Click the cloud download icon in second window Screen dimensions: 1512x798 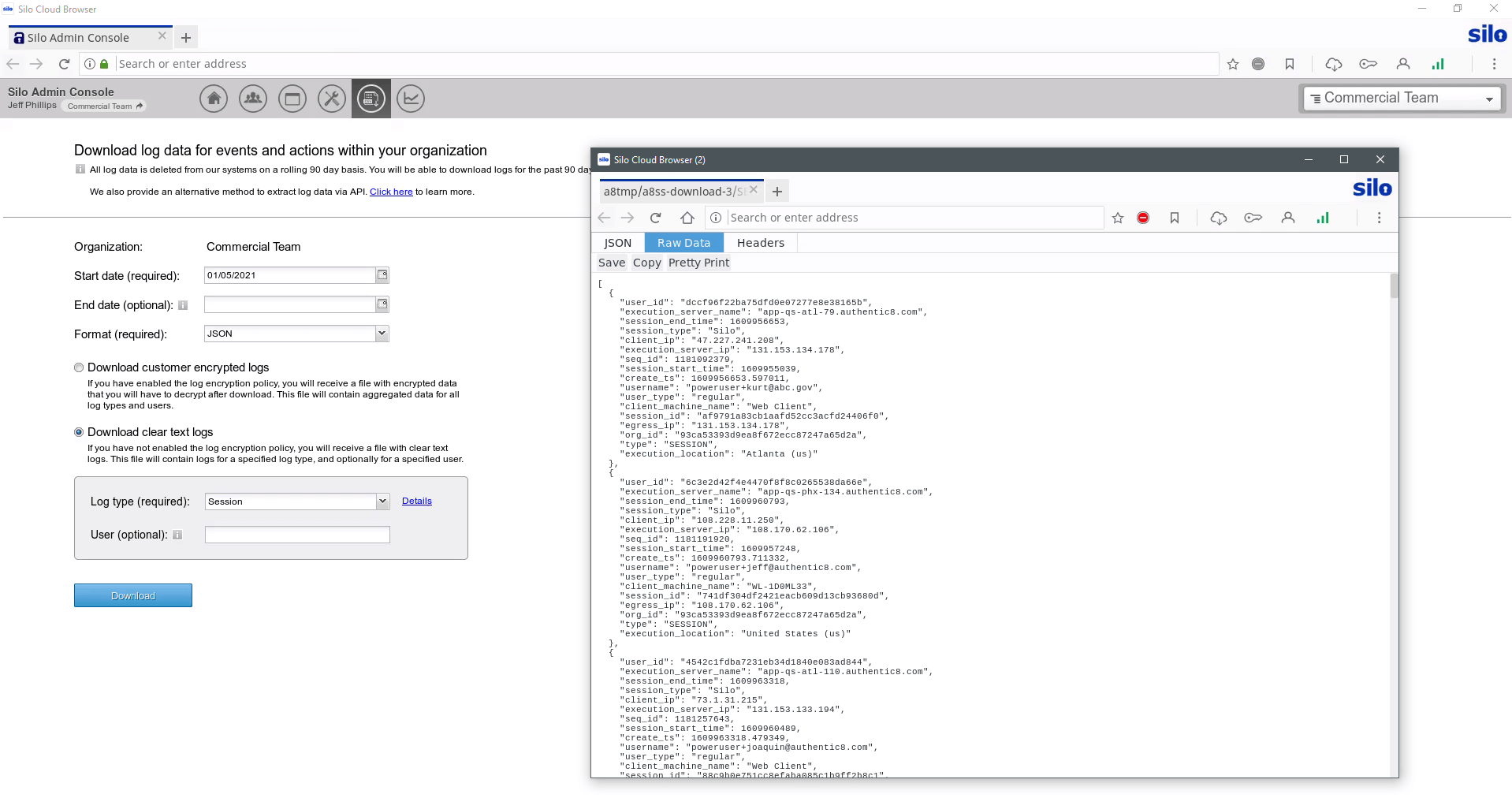tap(1219, 218)
